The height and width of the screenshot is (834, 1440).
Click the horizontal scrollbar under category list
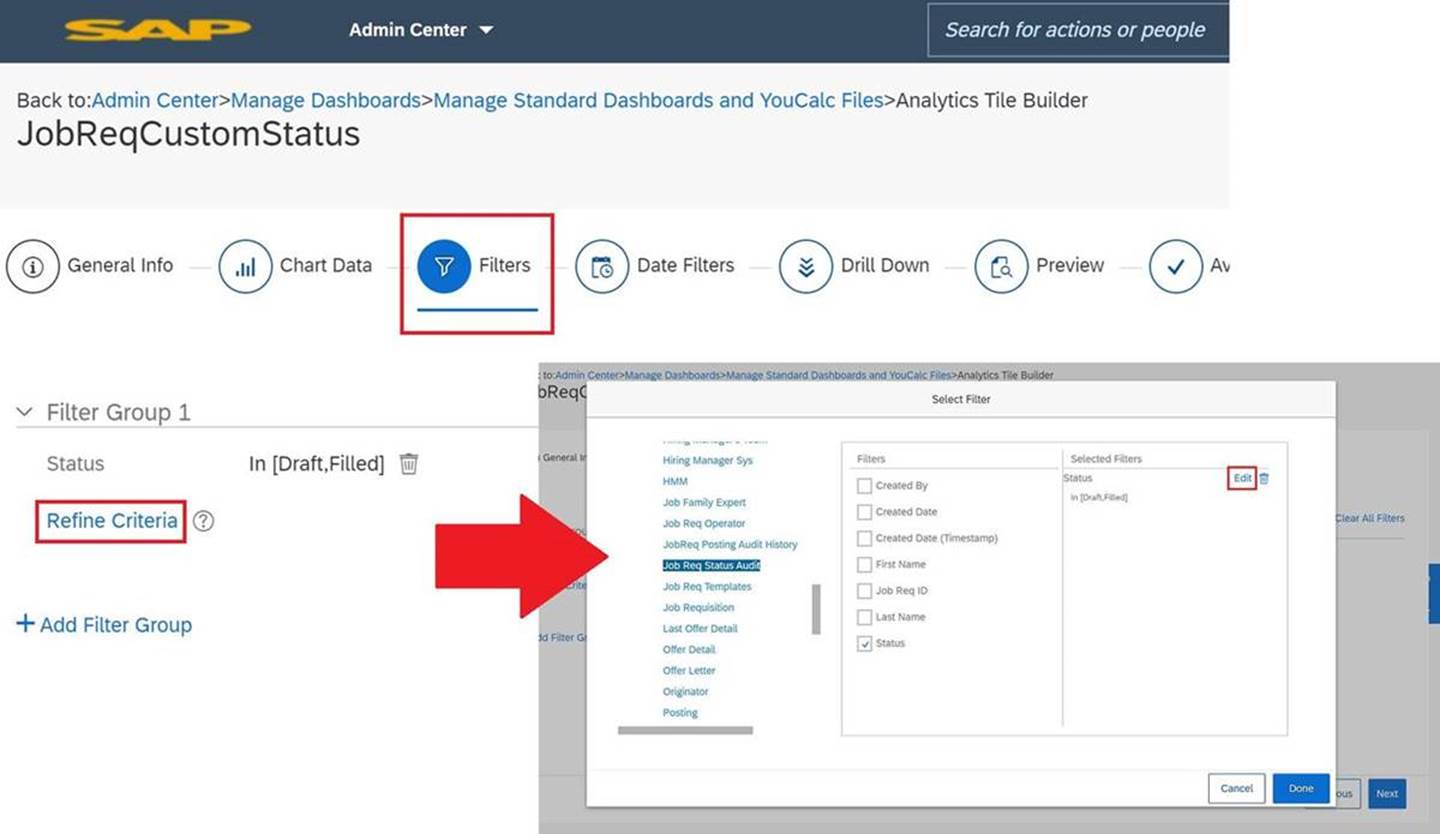[685, 731]
